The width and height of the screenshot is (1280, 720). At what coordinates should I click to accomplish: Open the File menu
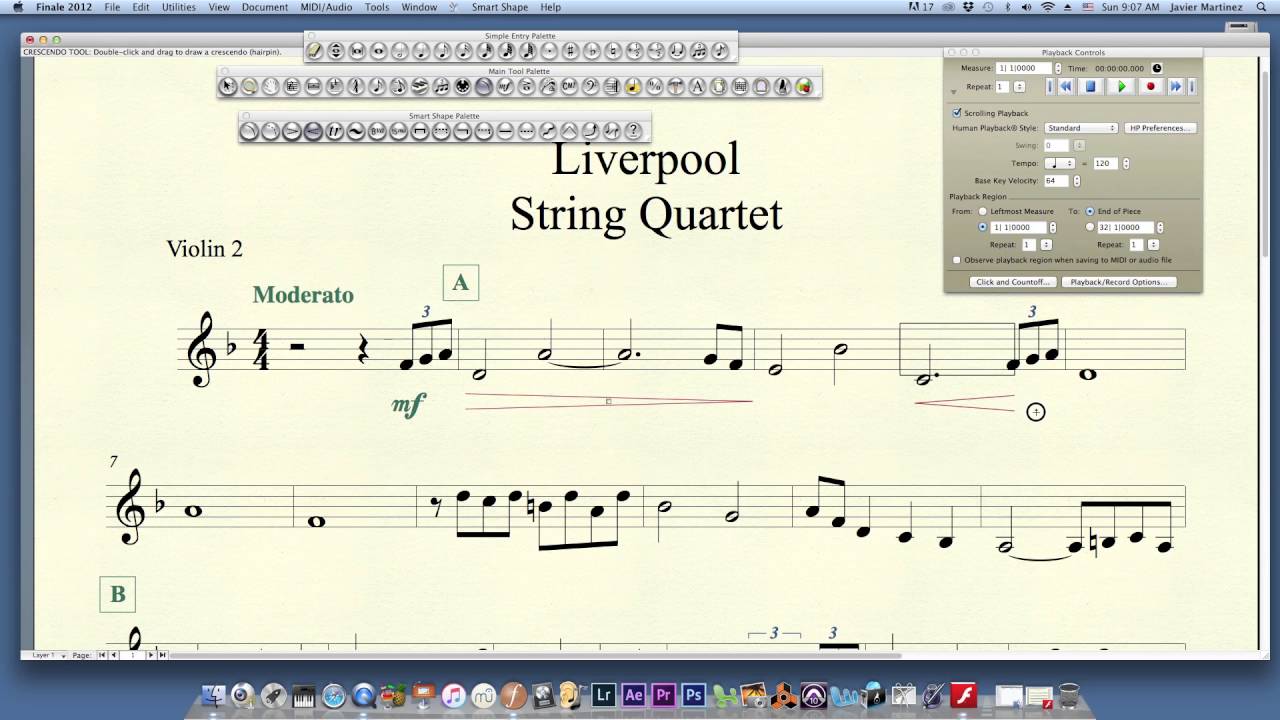112,7
